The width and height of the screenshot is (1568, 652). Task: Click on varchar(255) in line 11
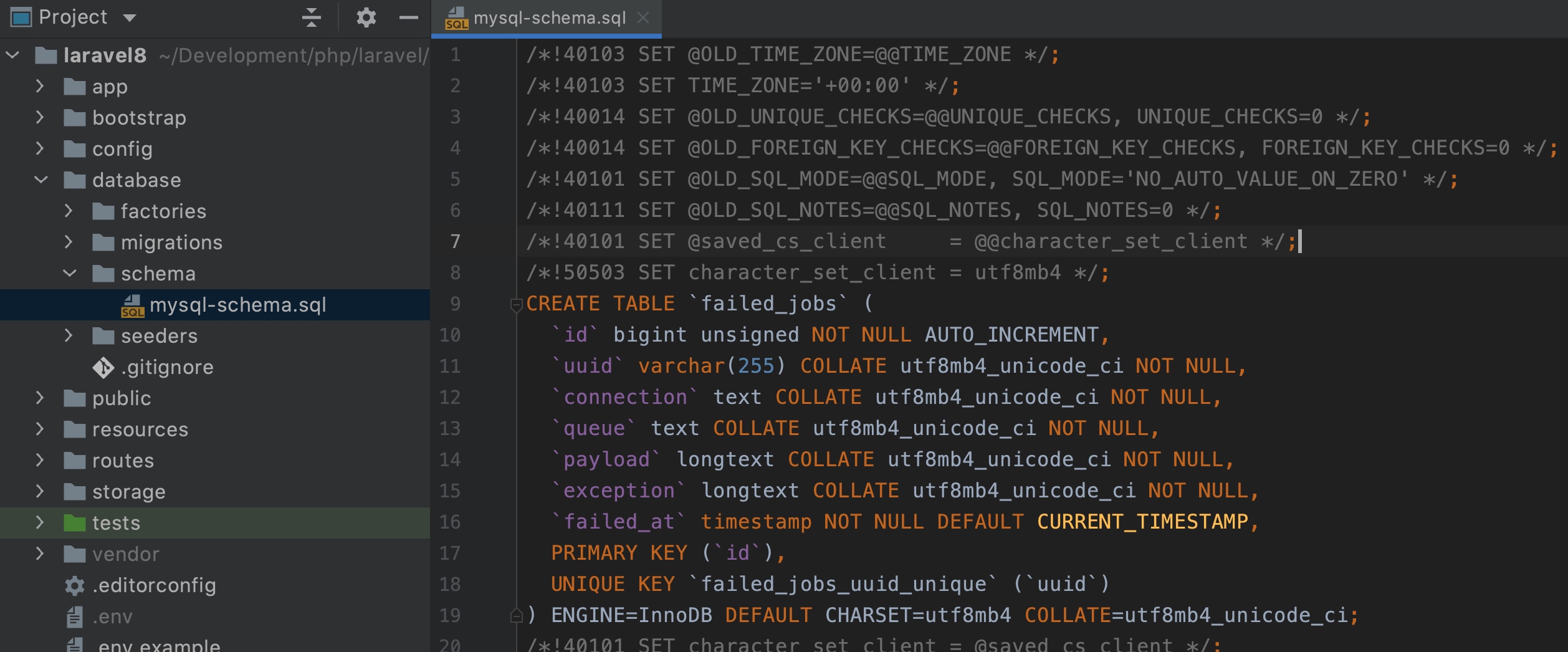(712, 366)
